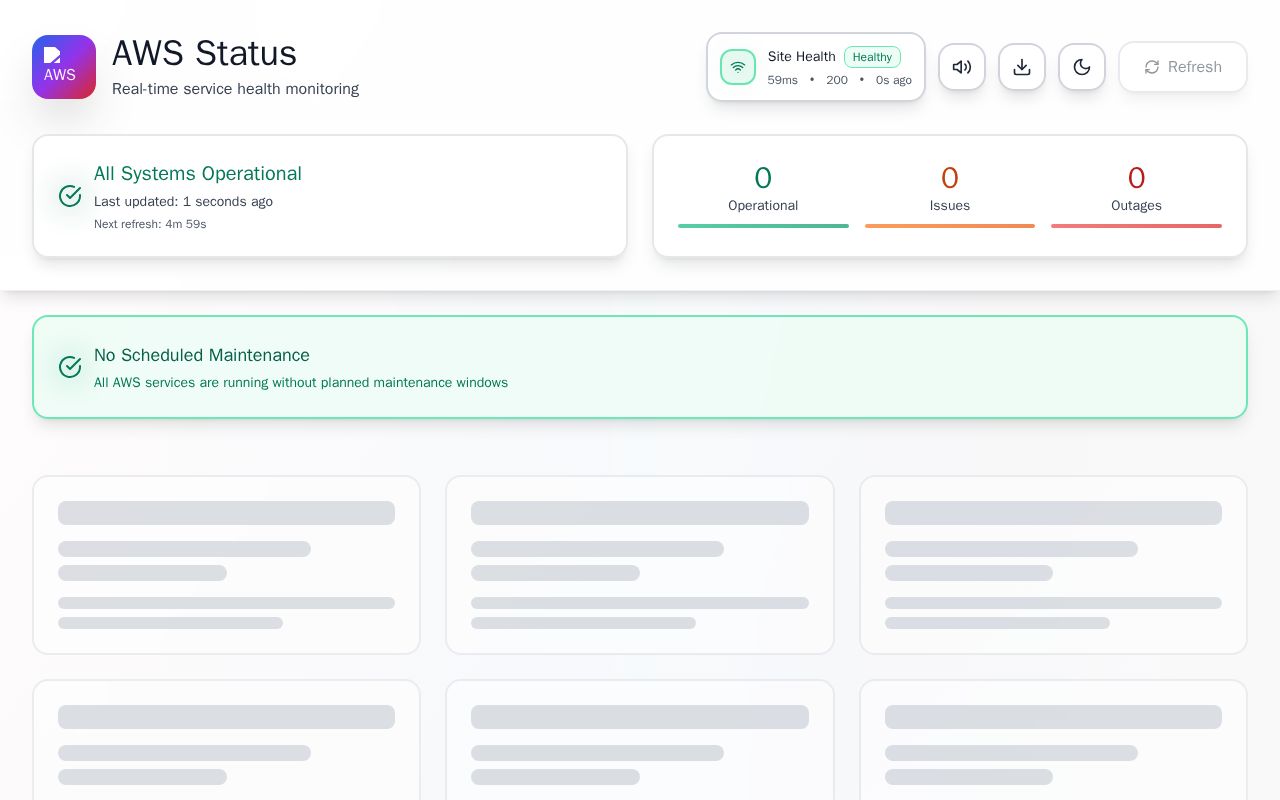Click the orange Issues progress bar
The width and height of the screenshot is (1280, 800).
click(950, 226)
